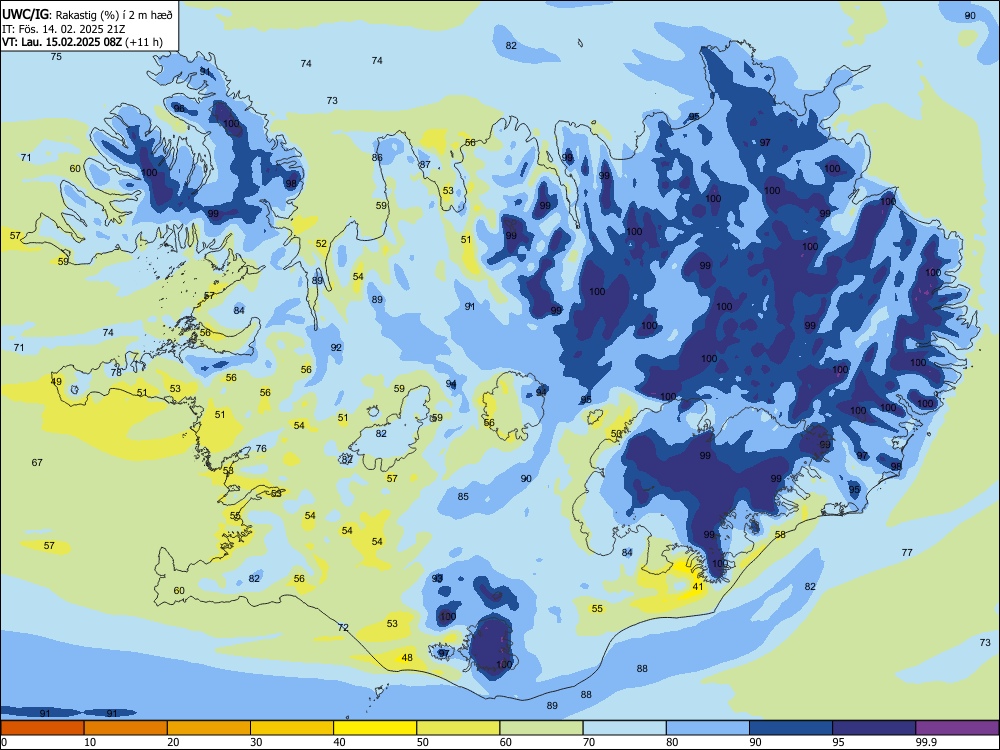Click the '95' tick label on the legend bar
This screenshot has height=750, width=1000.
839,742
